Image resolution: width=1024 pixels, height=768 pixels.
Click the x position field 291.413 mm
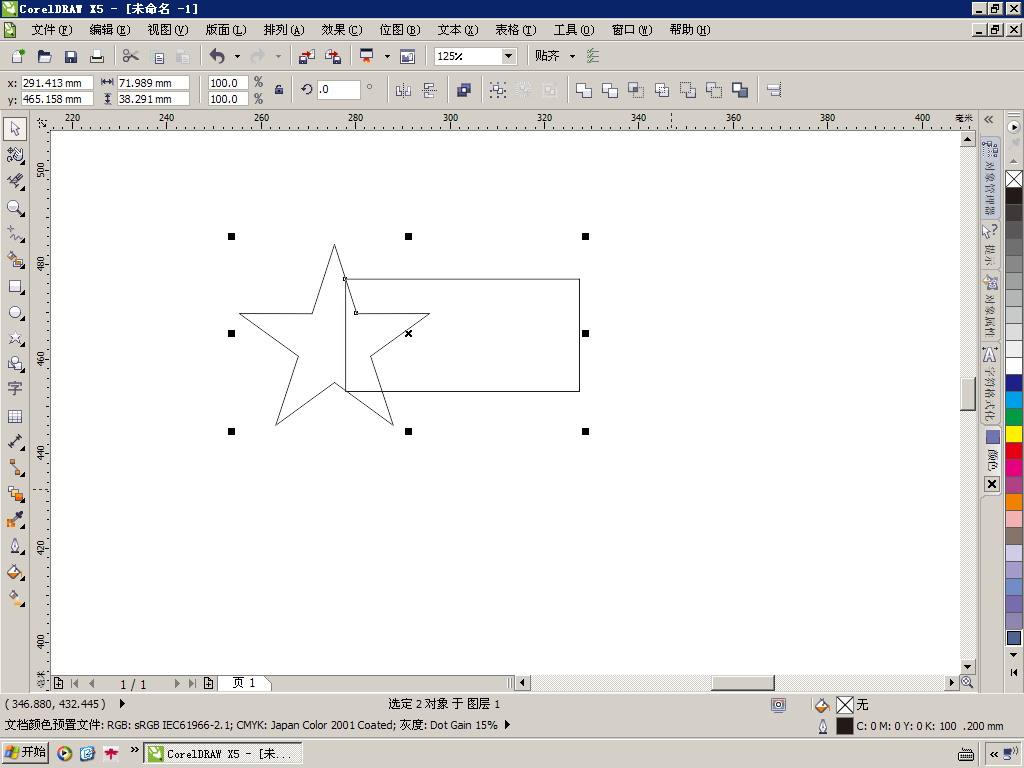point(57,83)
